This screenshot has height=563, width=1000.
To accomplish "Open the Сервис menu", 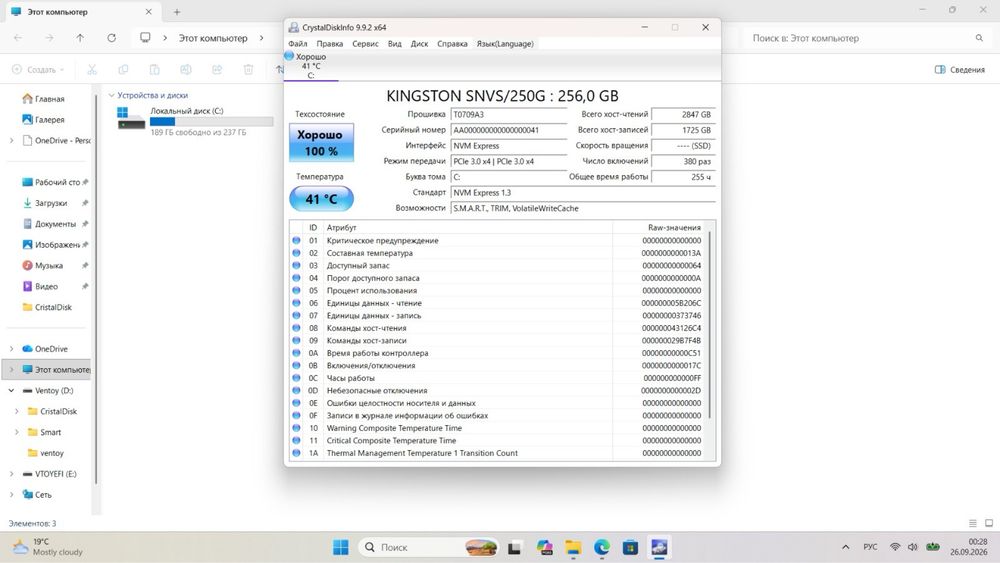I will 365,44.
